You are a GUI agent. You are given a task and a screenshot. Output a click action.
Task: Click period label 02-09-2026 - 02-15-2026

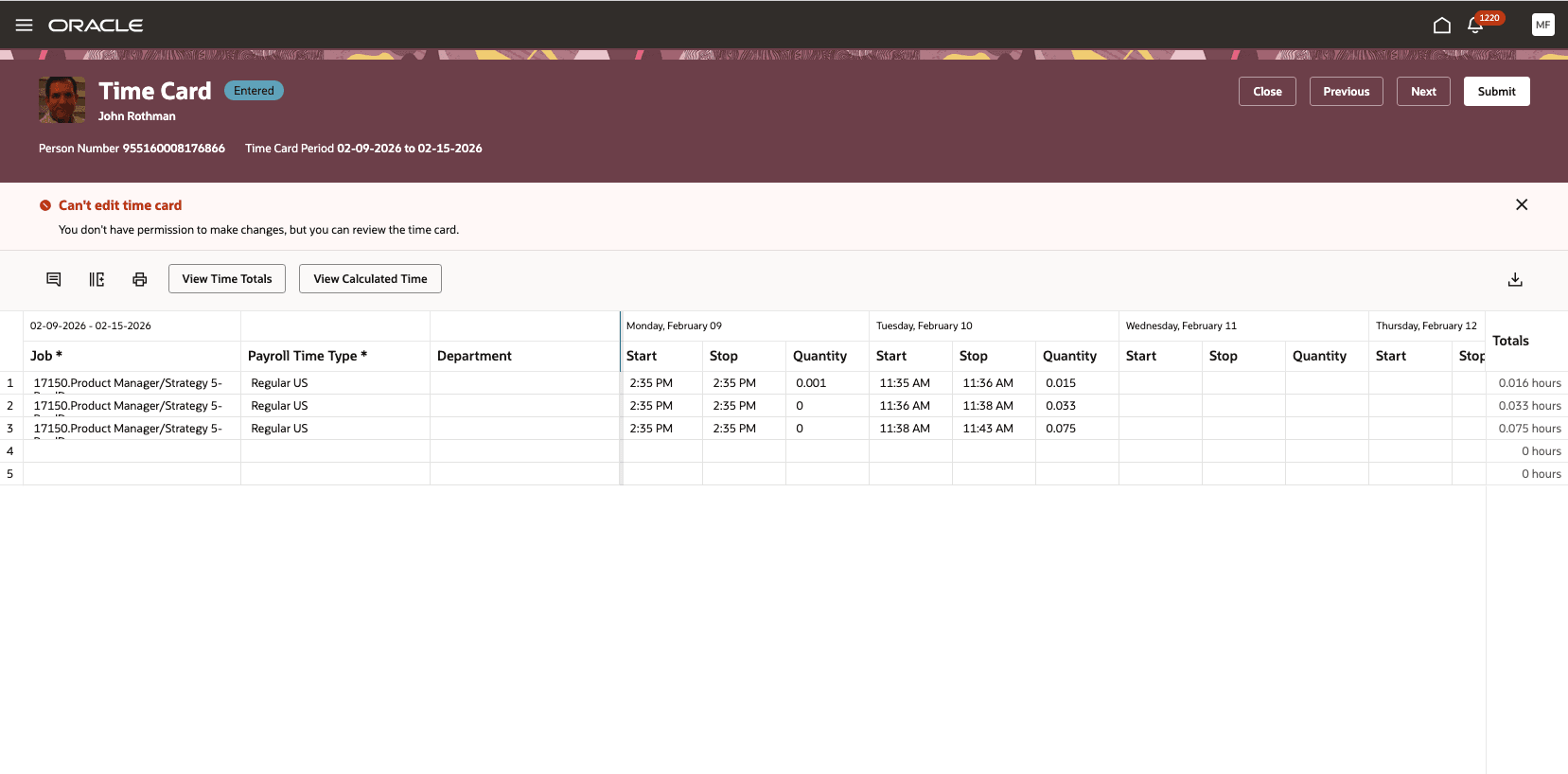[91, 325]
